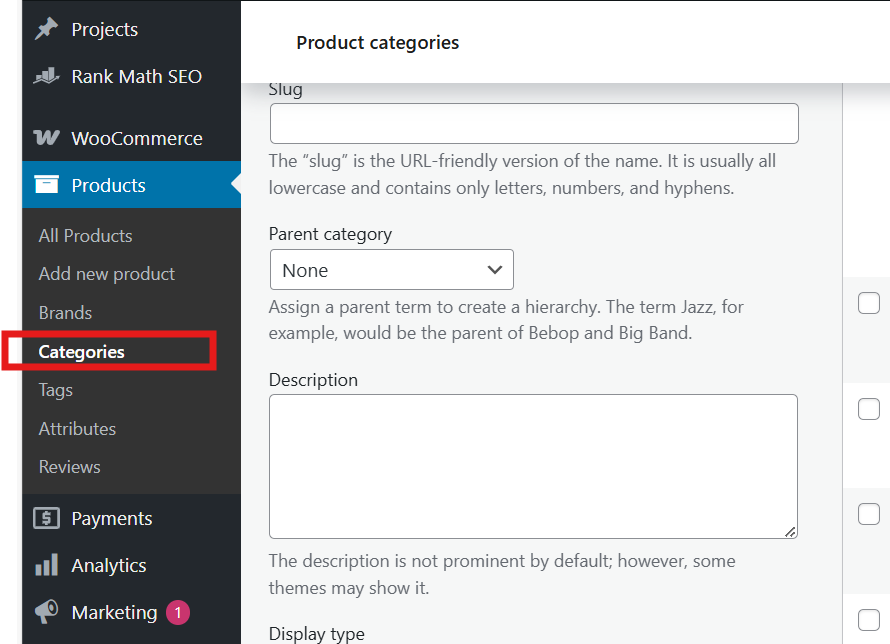
Task: Tick the second checkbox in the category list
Action: [868, 409]
